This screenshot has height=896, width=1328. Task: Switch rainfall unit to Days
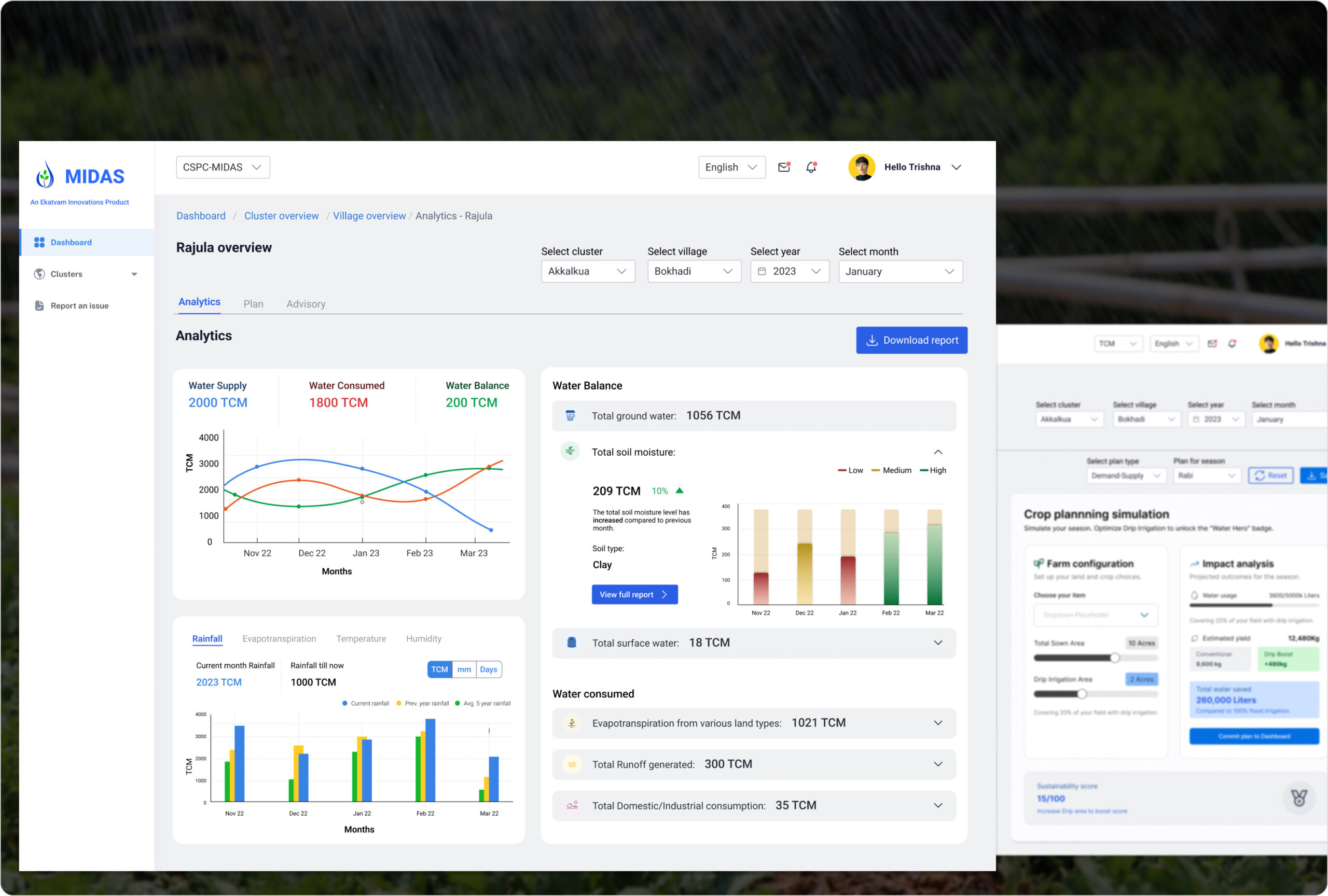point(488,669)
